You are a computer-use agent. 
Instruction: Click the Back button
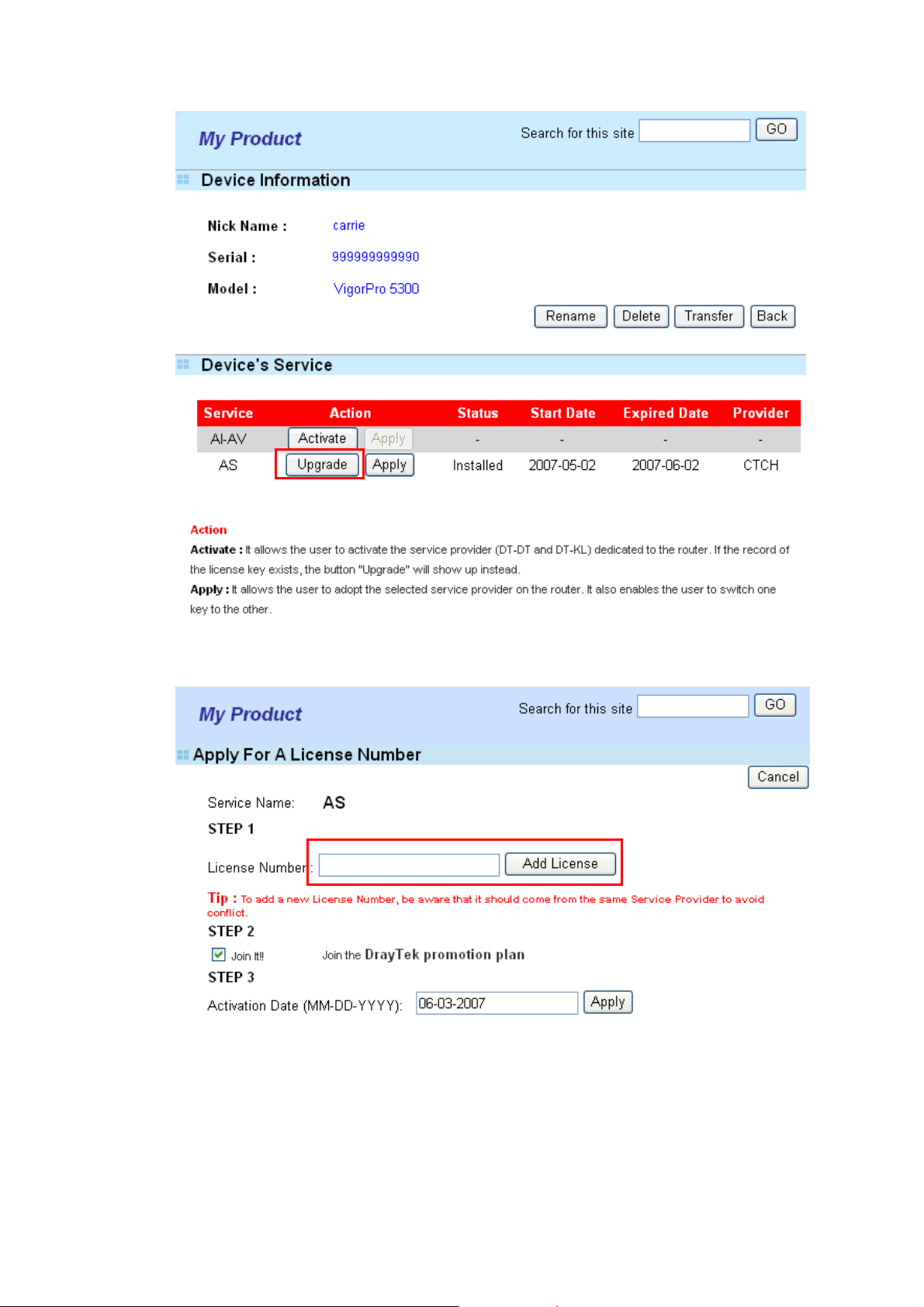point(773,316)
